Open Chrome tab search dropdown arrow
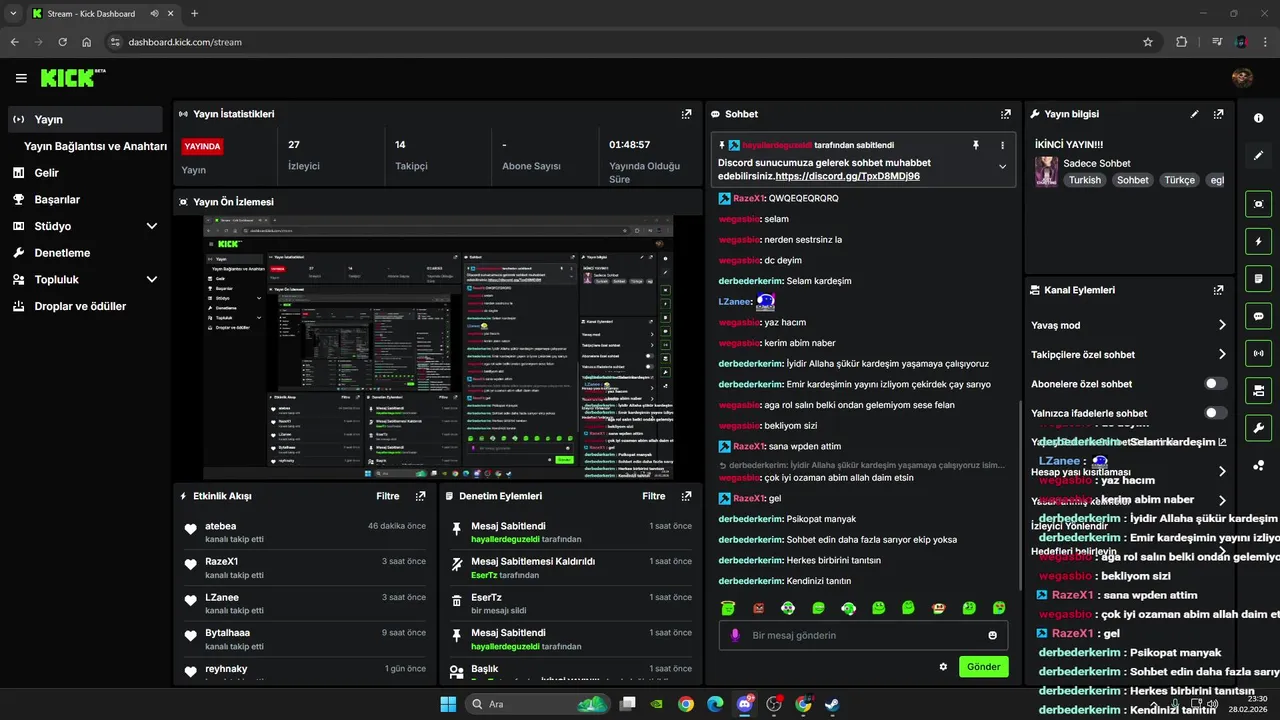The width and height of the screenshot is (1280, 720). (x=13, y=14)
